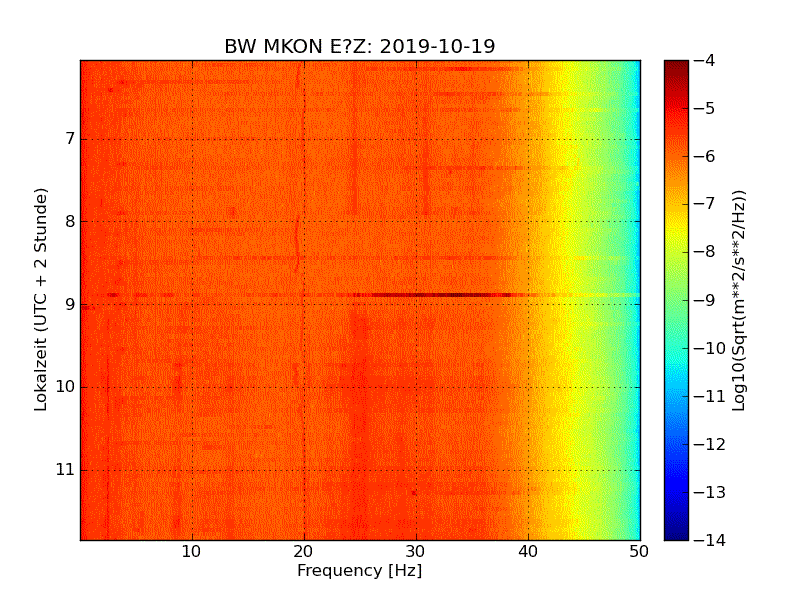Click x-axis tick label 20
800x600 pixels.
(x=304, y=552)
